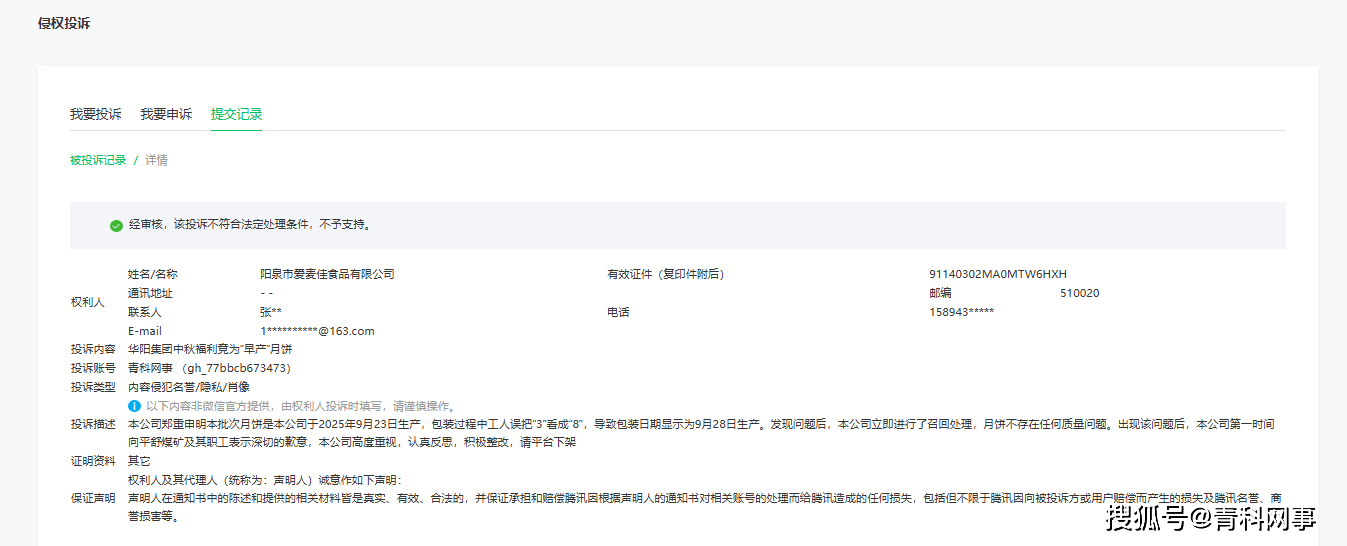Click the review result message 不予支持

[x=250, y=226]
